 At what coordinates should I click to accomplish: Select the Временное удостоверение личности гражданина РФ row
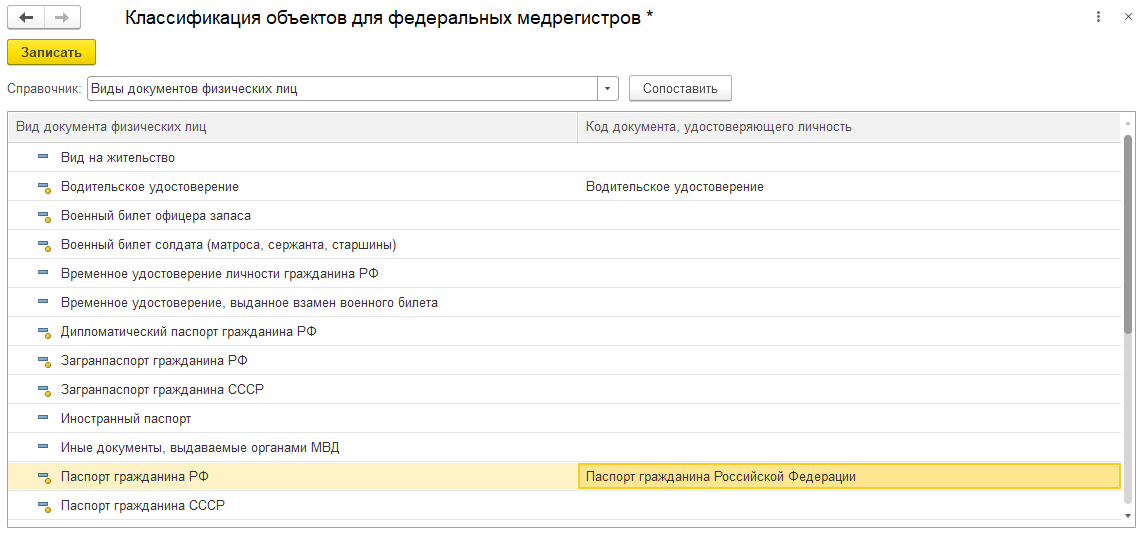[219, 274]
